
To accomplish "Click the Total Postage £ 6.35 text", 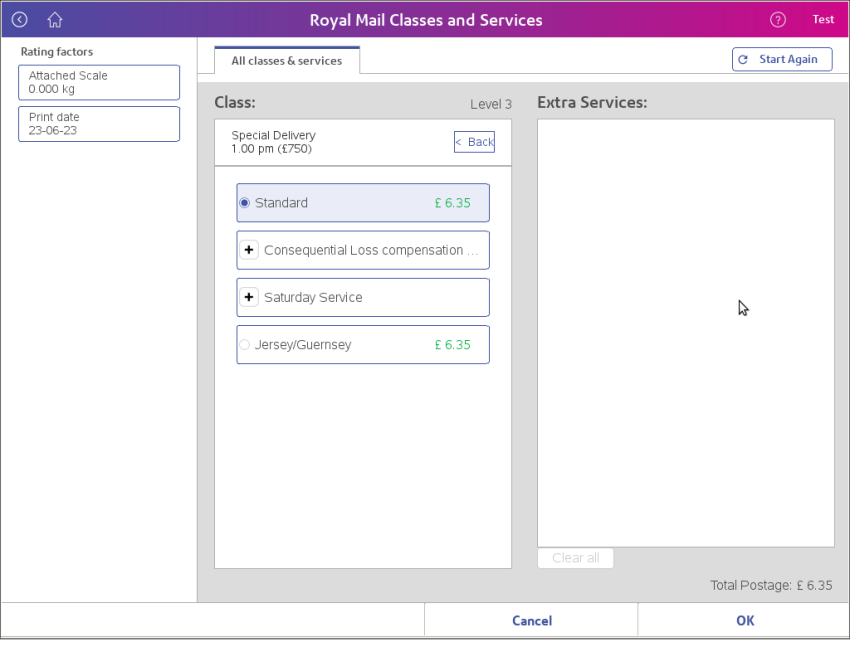I will tap(771, 586).
